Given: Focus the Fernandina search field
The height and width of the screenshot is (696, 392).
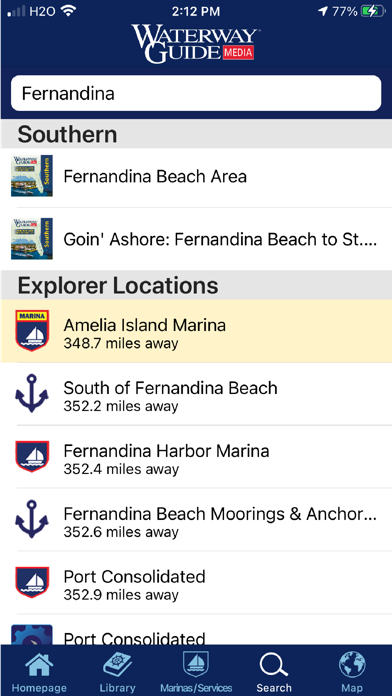Looking at the screenshot, I should click(x=196, y=93).
